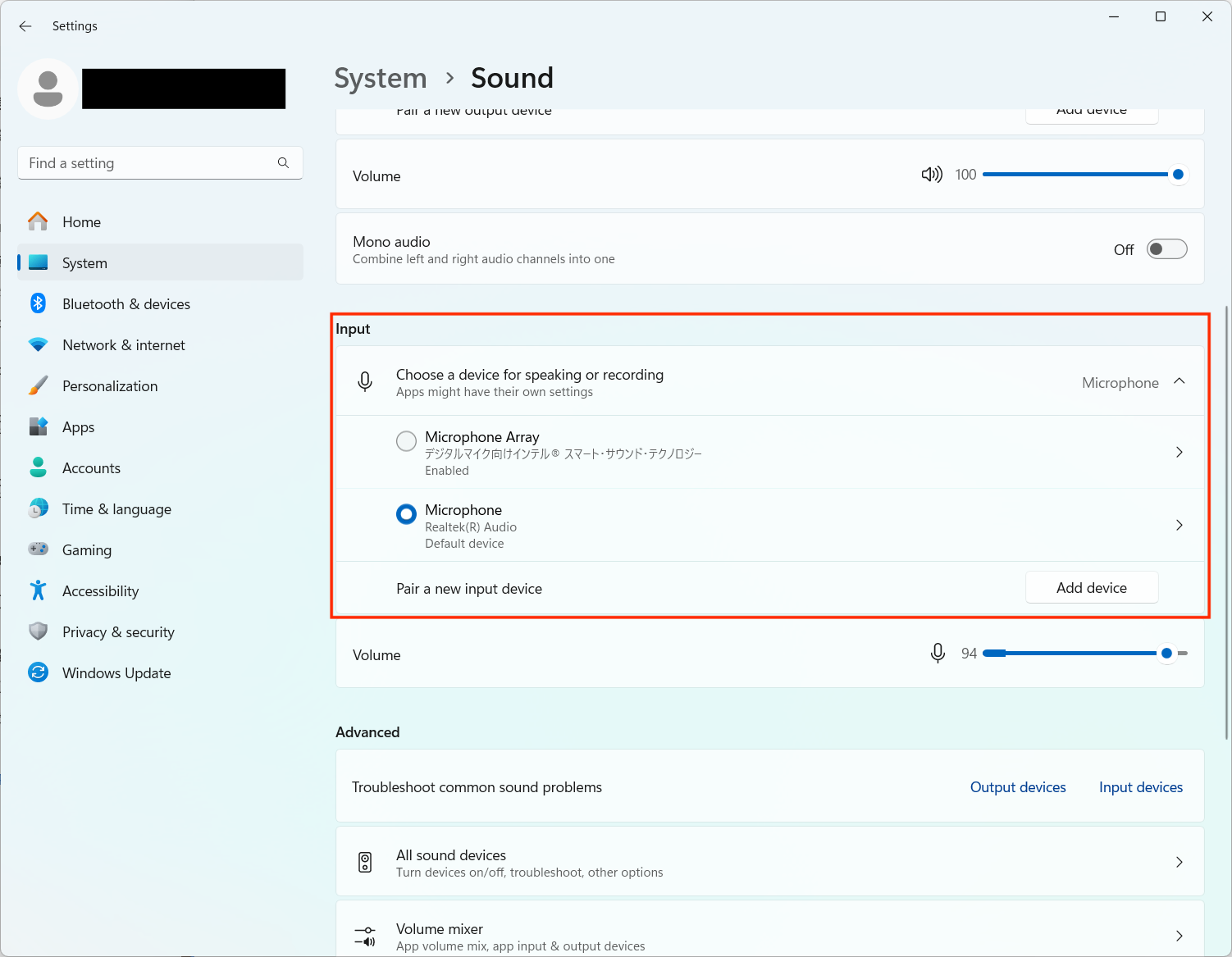Expand All sound devices page
The height and width of the screenshot is (957, 1232).
click(1179, 862)
